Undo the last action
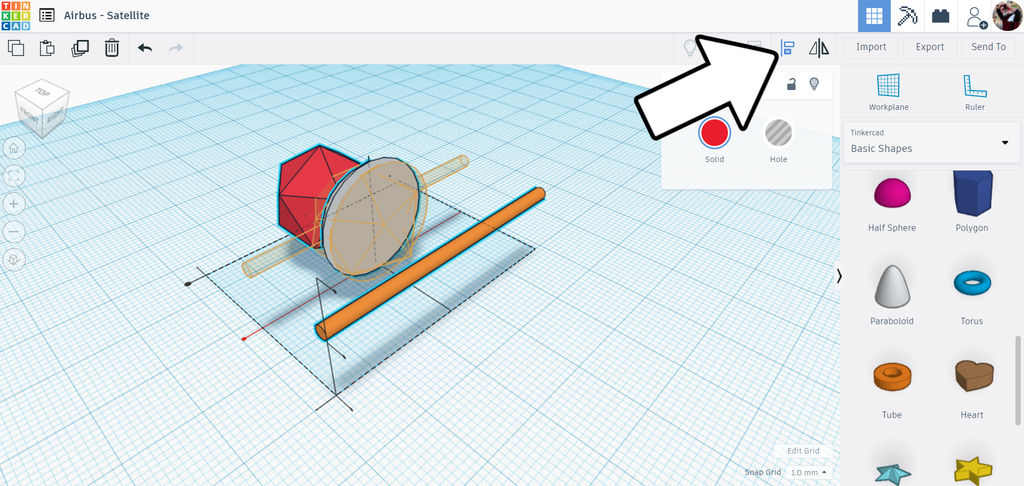 tap(145, 48)
